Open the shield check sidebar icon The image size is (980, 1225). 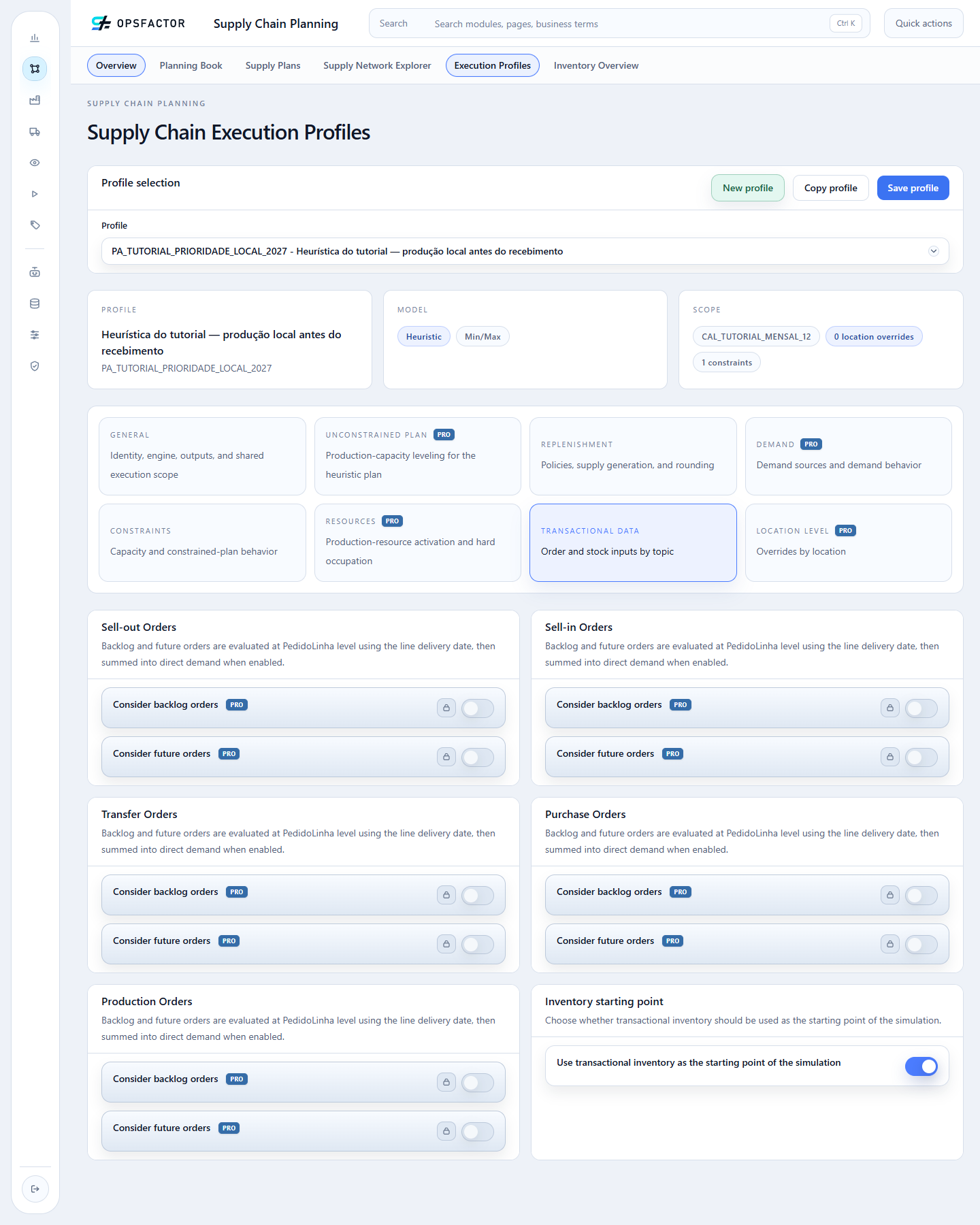point(35,366)
